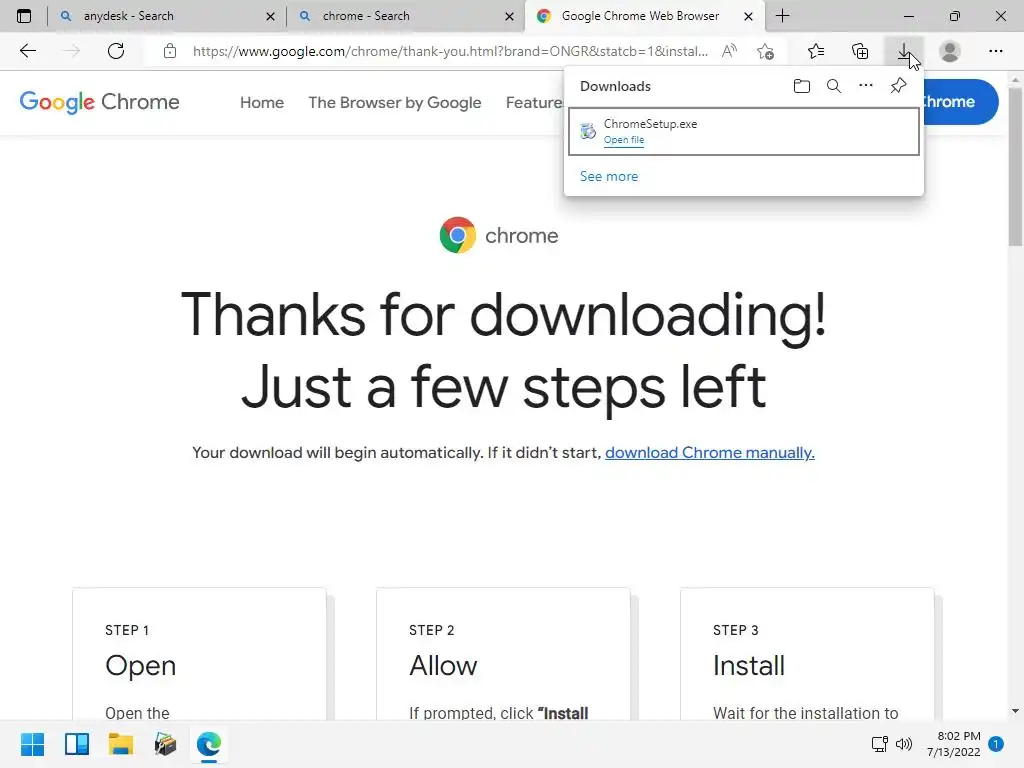Click the page vertical scrollbar thumb

[x=1016, y=167]
